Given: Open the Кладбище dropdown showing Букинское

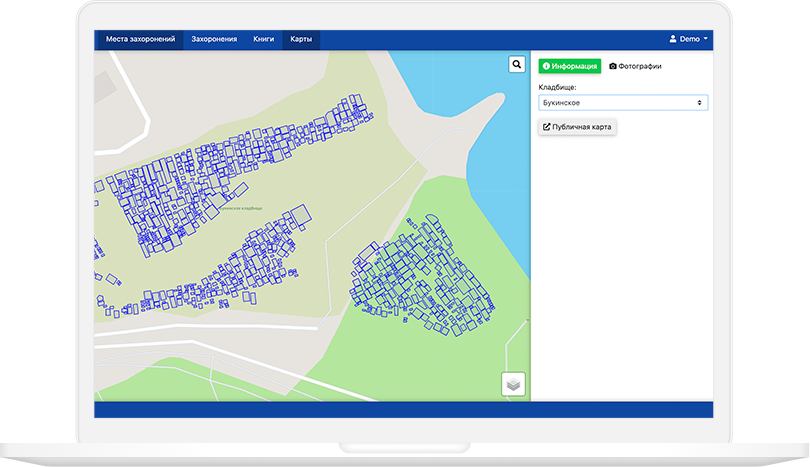Looking at the screenshot, I should click(623, 103).
